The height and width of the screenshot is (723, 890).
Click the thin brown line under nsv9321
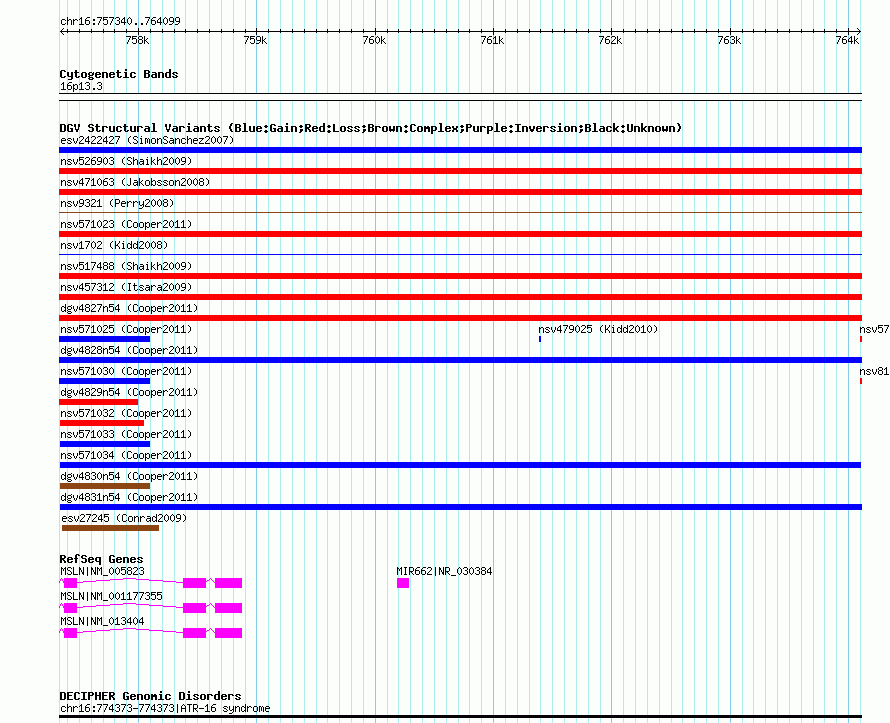click(x=460, y=212)
